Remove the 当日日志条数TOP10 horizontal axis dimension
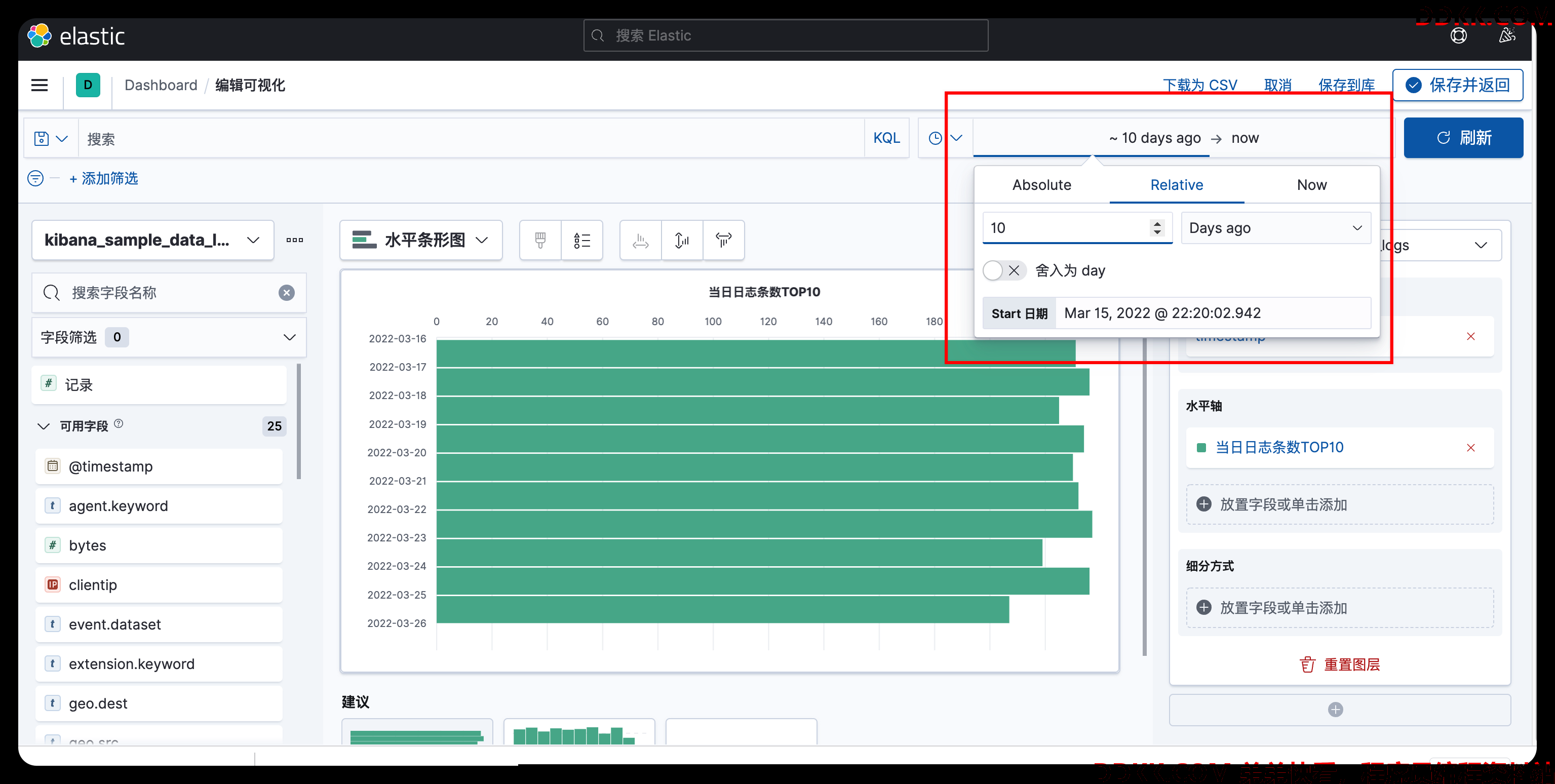This screenshot has height=784, width=1555. point(1470,448)
